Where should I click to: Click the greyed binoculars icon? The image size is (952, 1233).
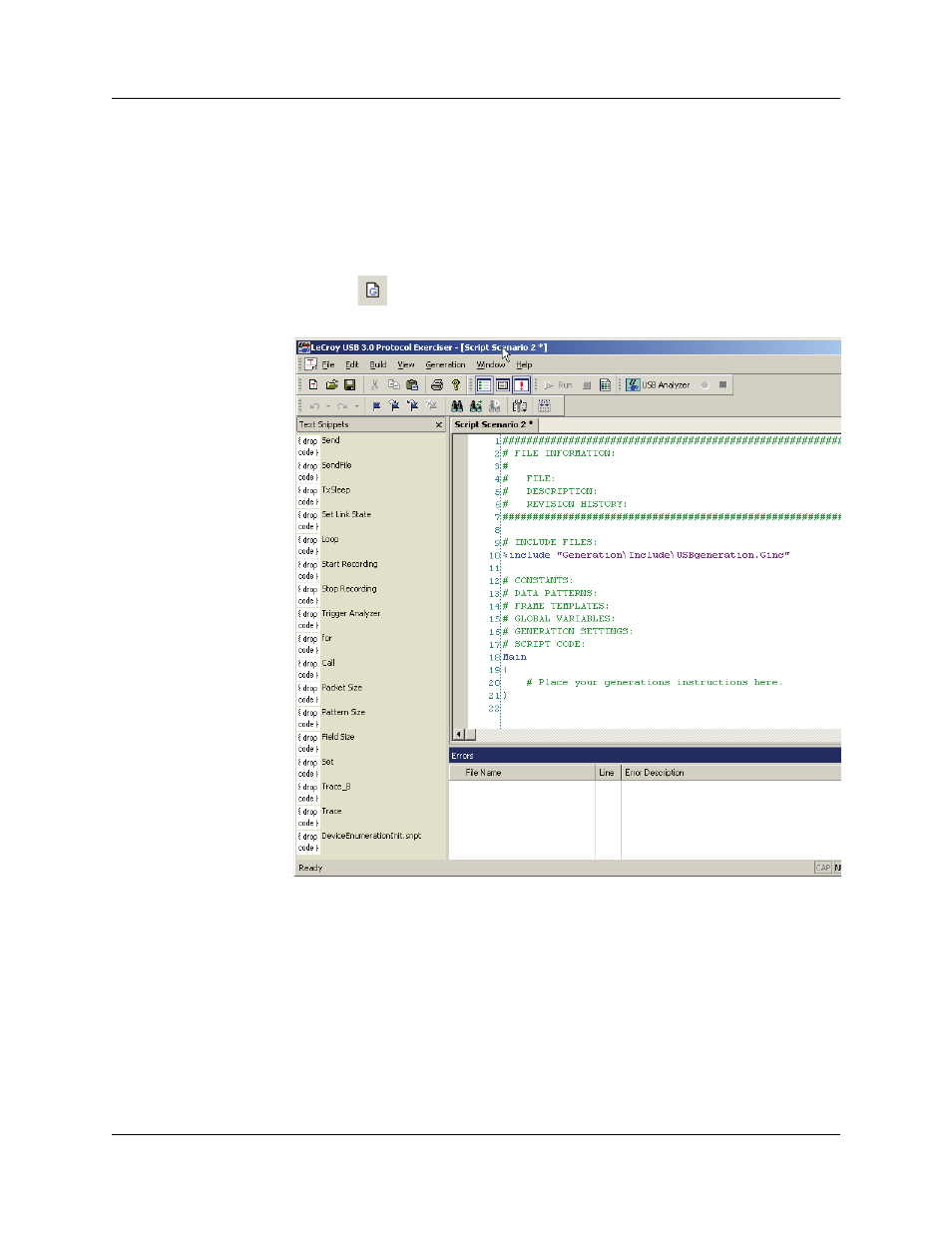[494, 406]
